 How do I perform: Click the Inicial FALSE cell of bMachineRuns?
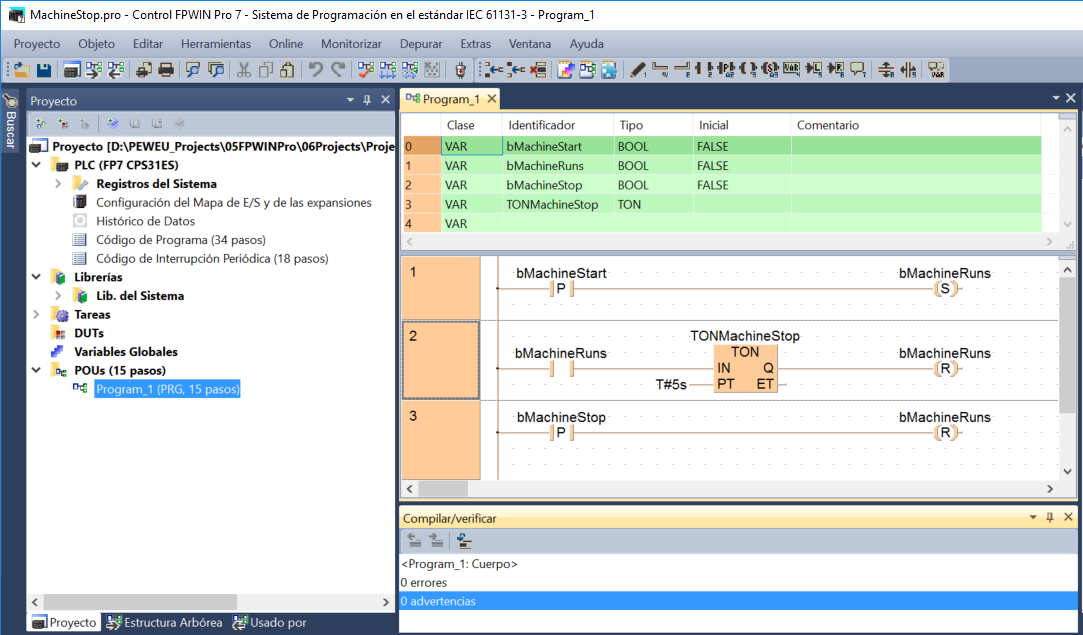pos(740,166)
